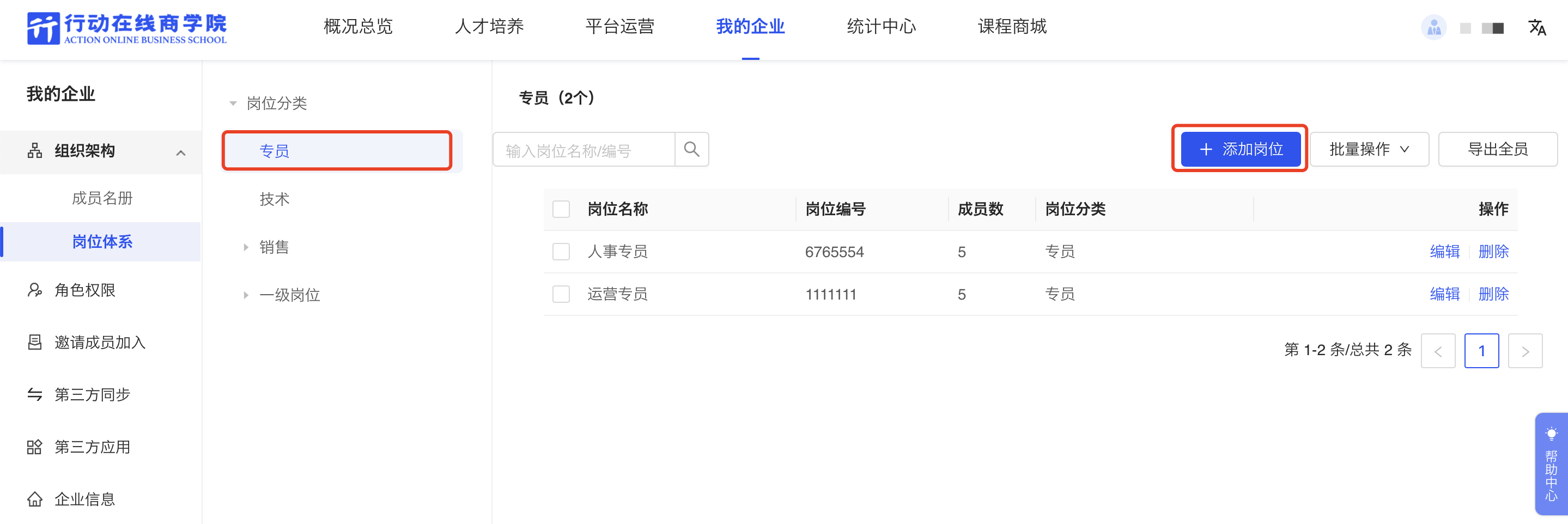Image resolution: width=1568 pixels, height=524 pixels.
Task: Select the 技术 category in tree
Action: click(275, 199)
